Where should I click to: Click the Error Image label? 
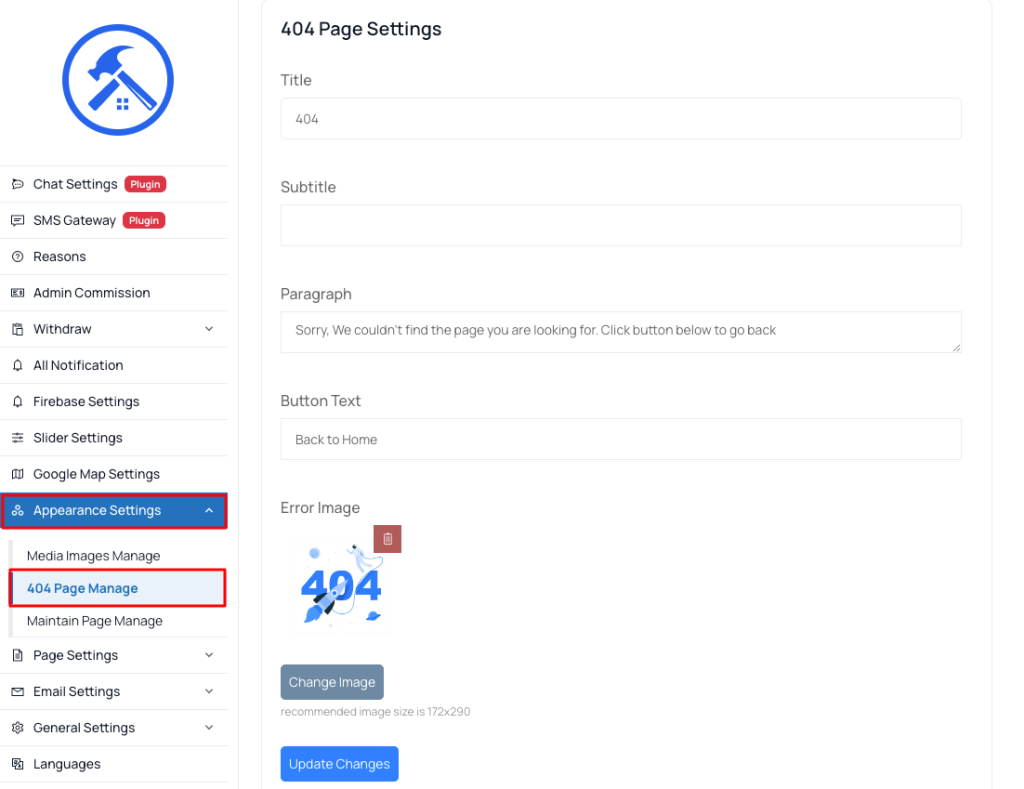(320, 508)
